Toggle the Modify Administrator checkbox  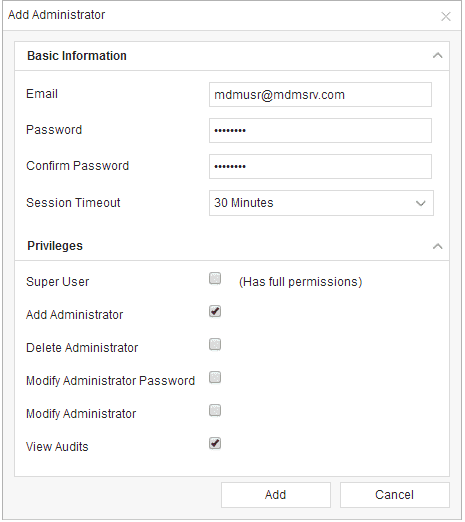(x=215, y=410)
